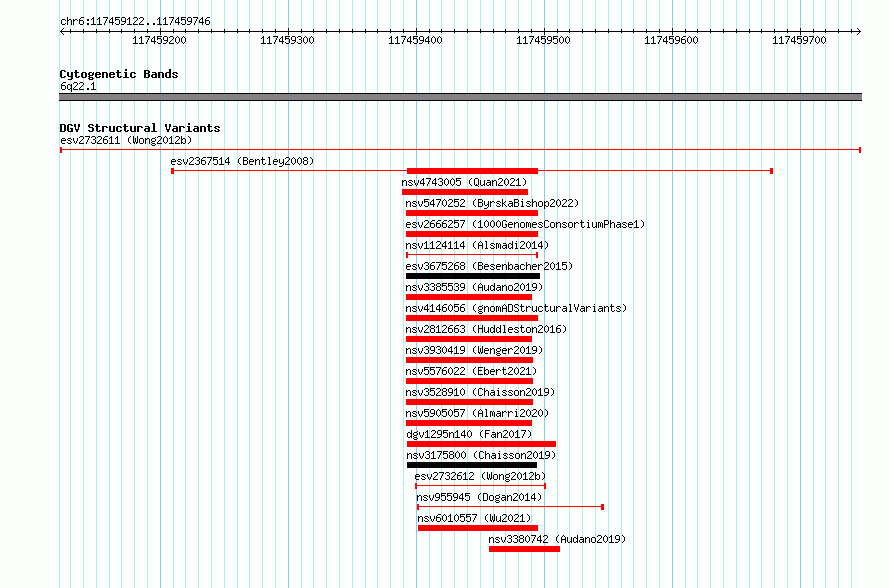Open esv3675268 (Besenbacher2015) variant
The height and width of the screenshot is (588, 890).
coord(489,266)
